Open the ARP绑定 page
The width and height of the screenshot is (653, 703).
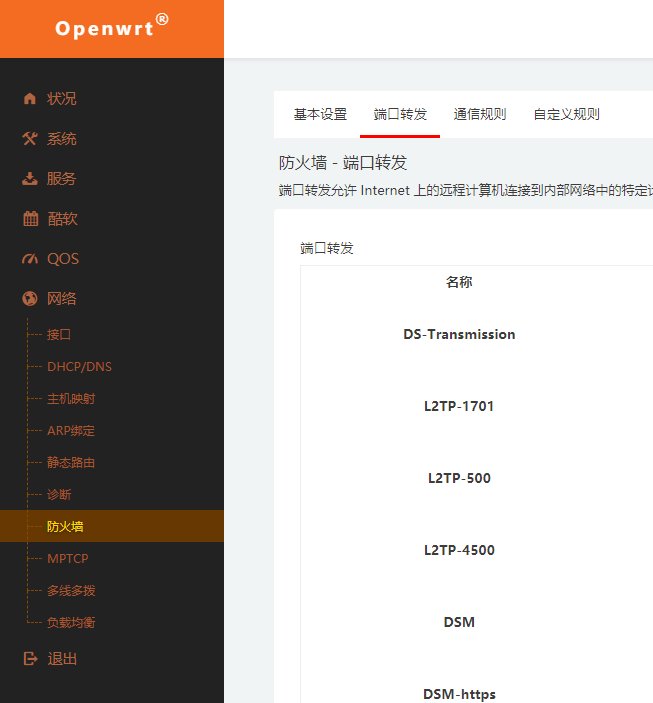pos(71,430)
